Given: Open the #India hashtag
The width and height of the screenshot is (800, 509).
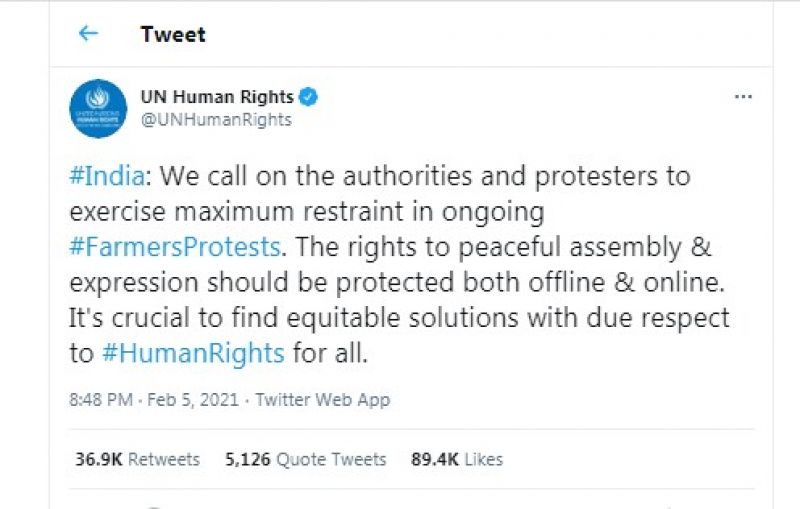Looking at the screenshot, I should [x=107, y=177].
